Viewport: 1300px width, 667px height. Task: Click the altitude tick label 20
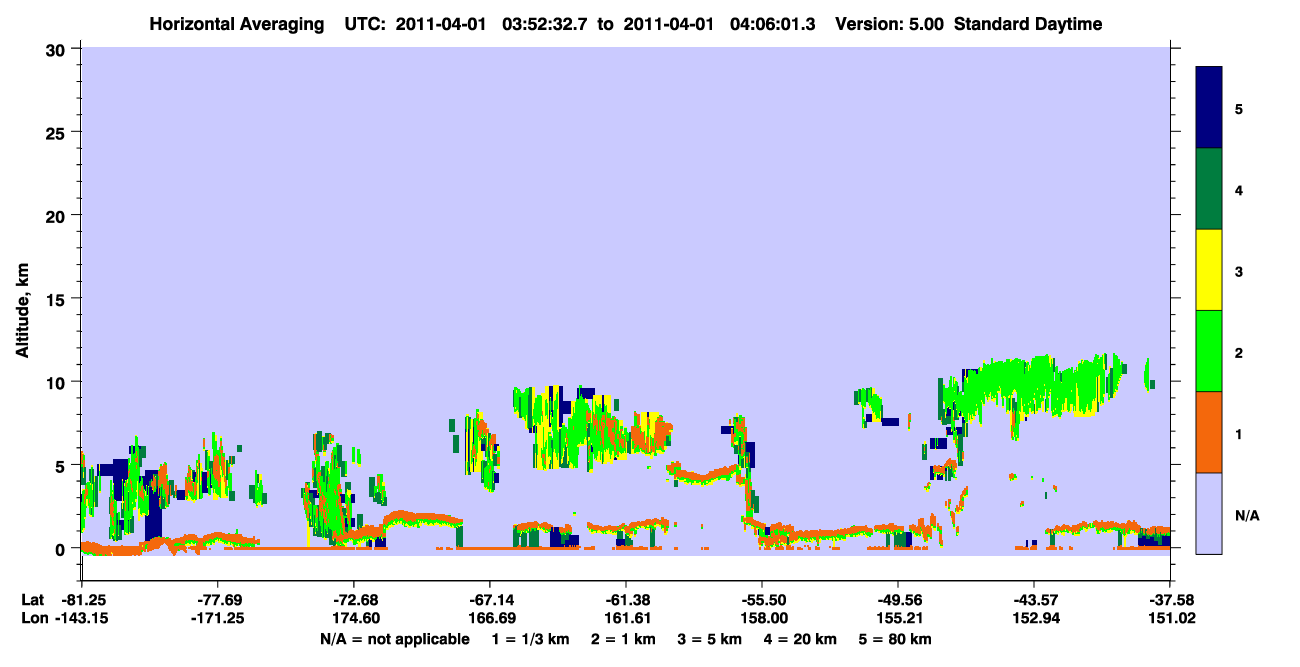coord(58,215)
